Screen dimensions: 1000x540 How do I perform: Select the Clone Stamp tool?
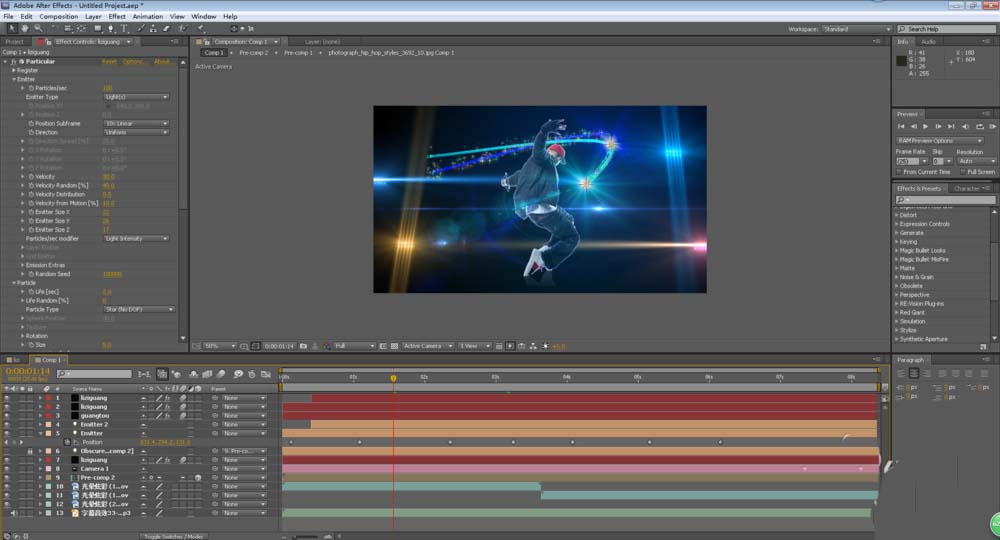[x=153, y=29]
